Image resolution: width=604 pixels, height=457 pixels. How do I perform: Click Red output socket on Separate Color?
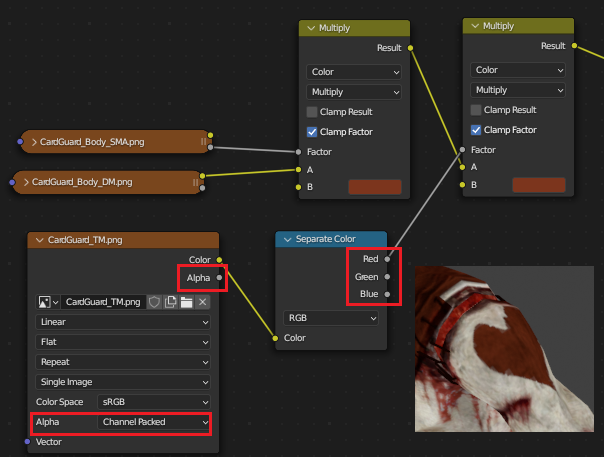(387, 259)
